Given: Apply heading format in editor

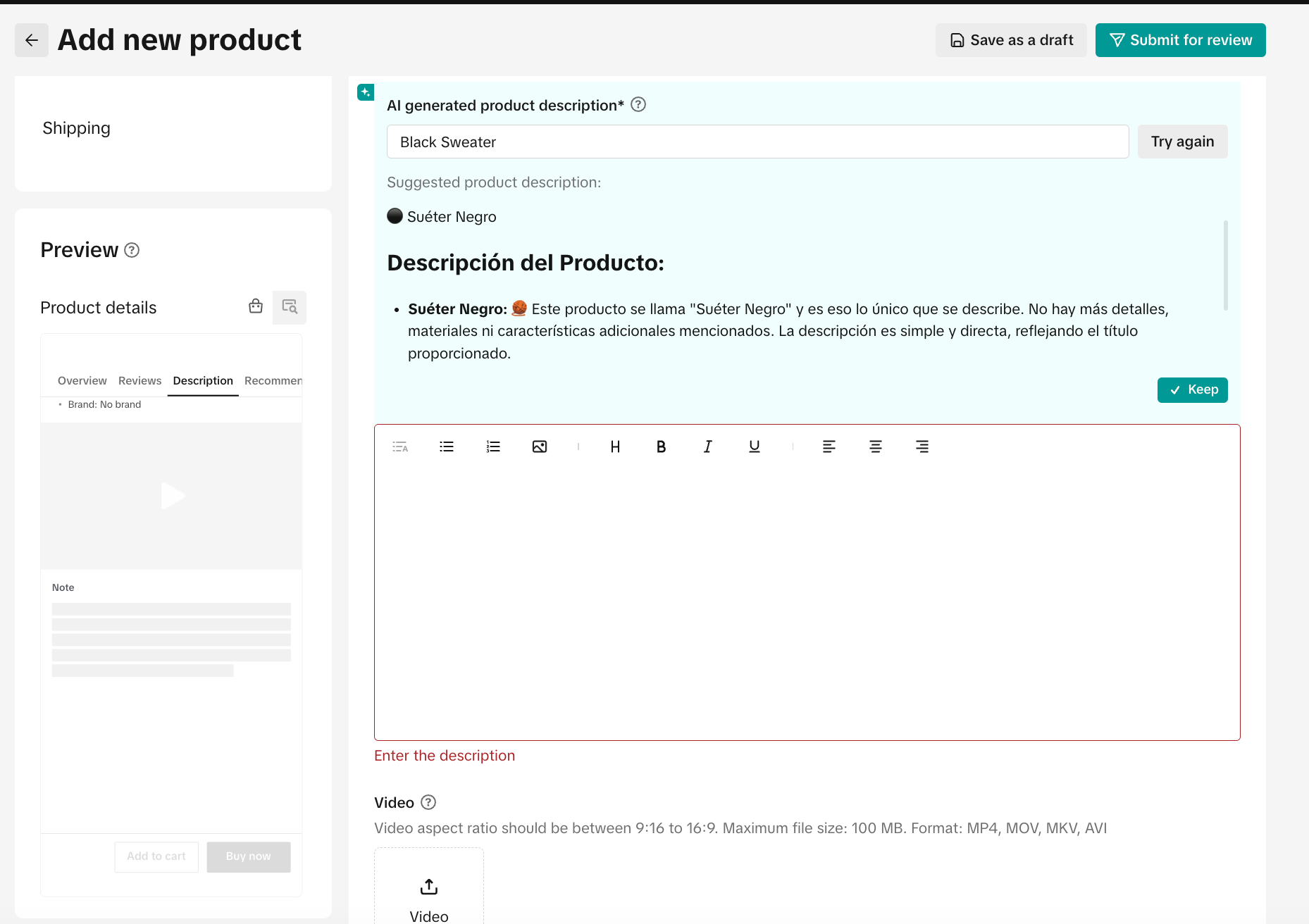Looking at the screenshot, I should pyautogui.click(x=615, y=447).
